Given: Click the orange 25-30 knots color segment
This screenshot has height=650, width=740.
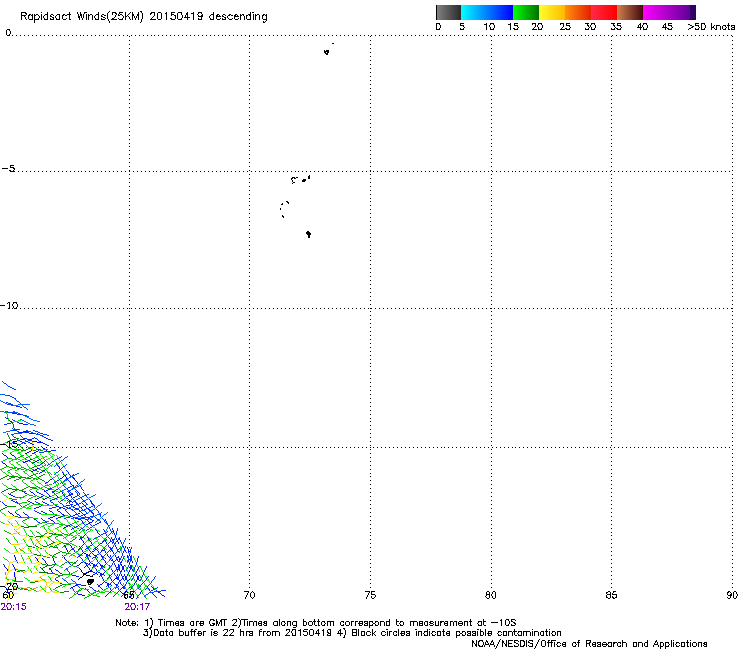Looking at the screenshot, I should 578,12.
